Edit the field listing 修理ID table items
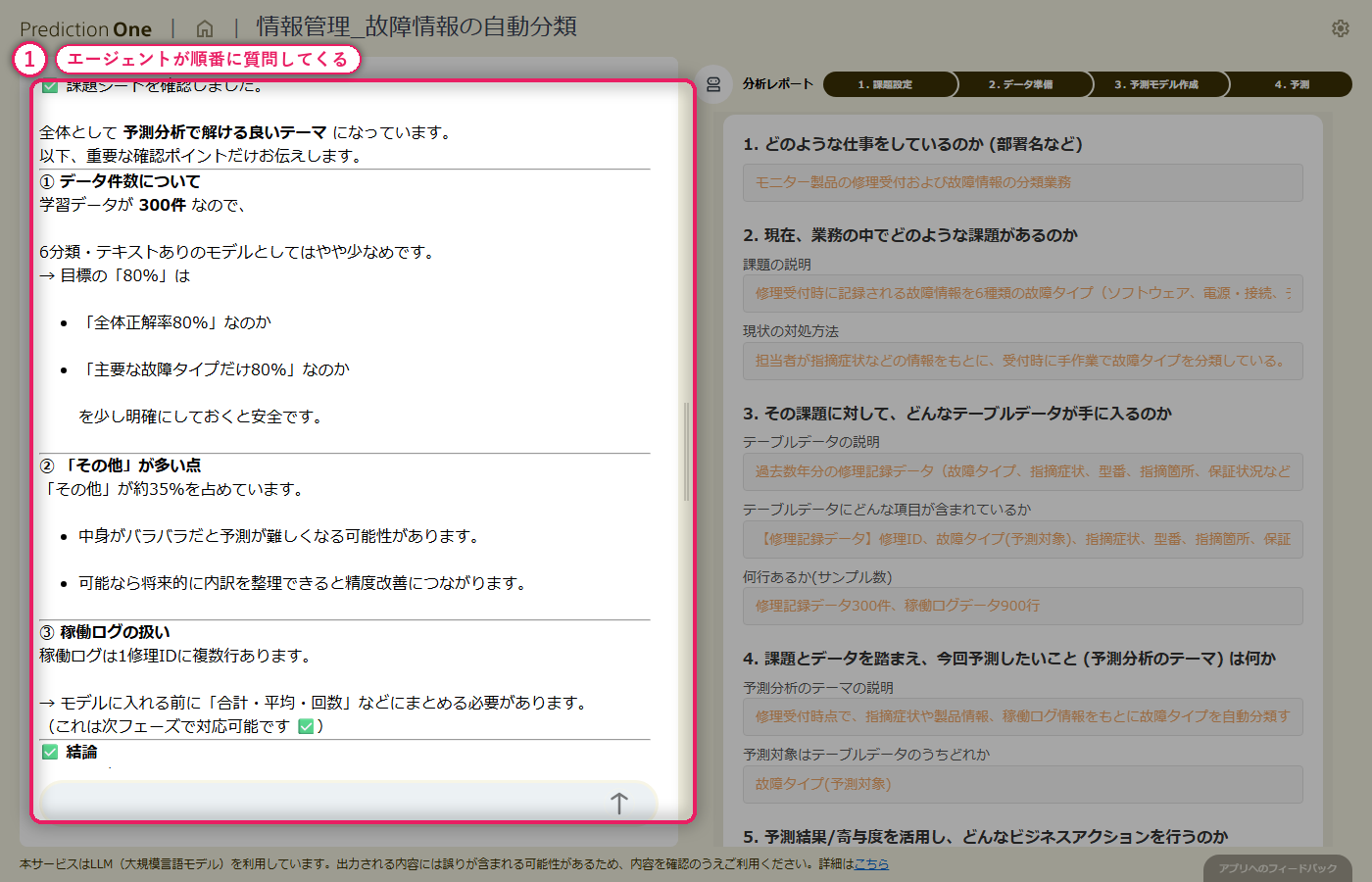This screenshot has width=1372, height=882. (1023, 539)
